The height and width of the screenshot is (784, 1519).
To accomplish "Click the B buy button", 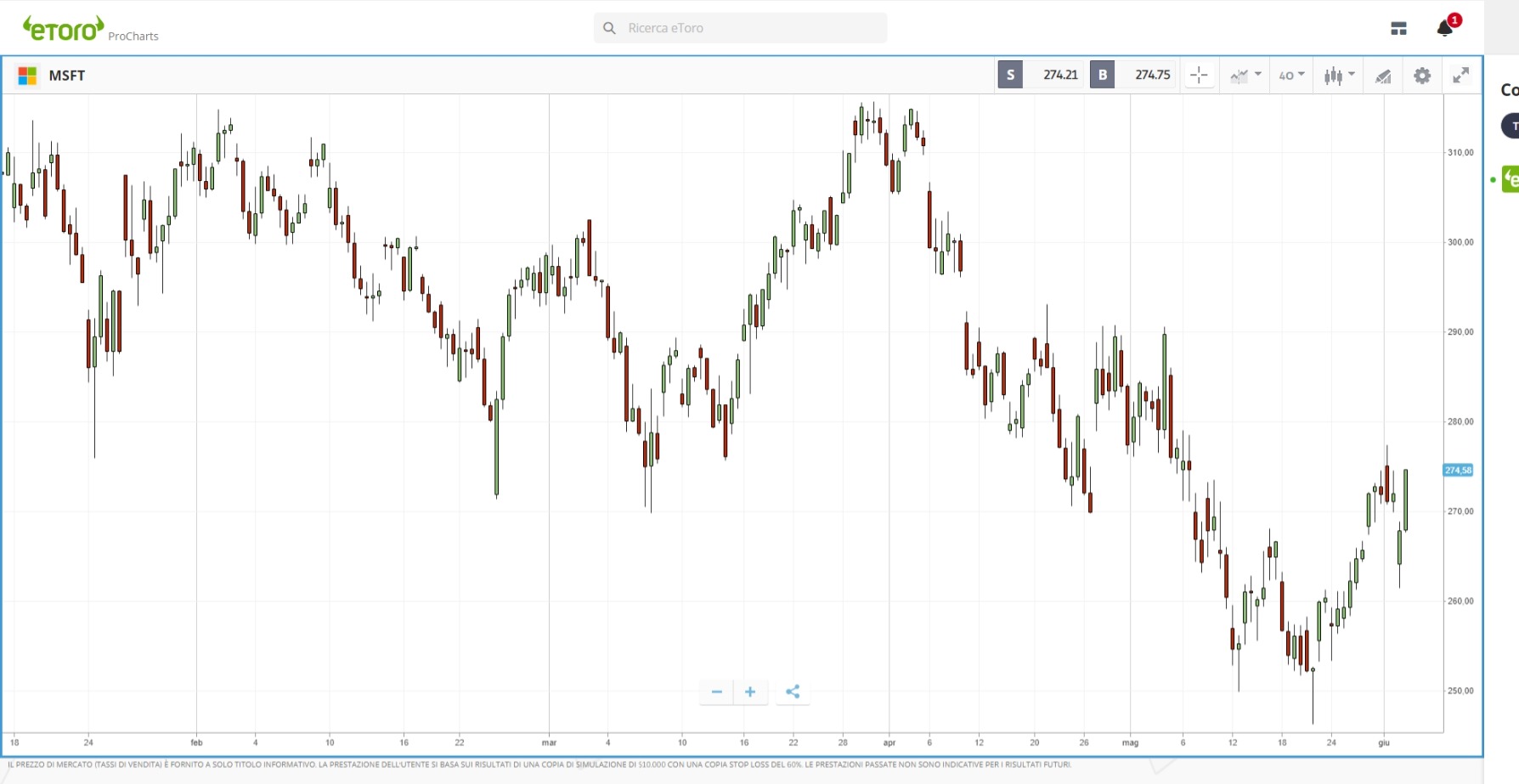I will 1103,75.
